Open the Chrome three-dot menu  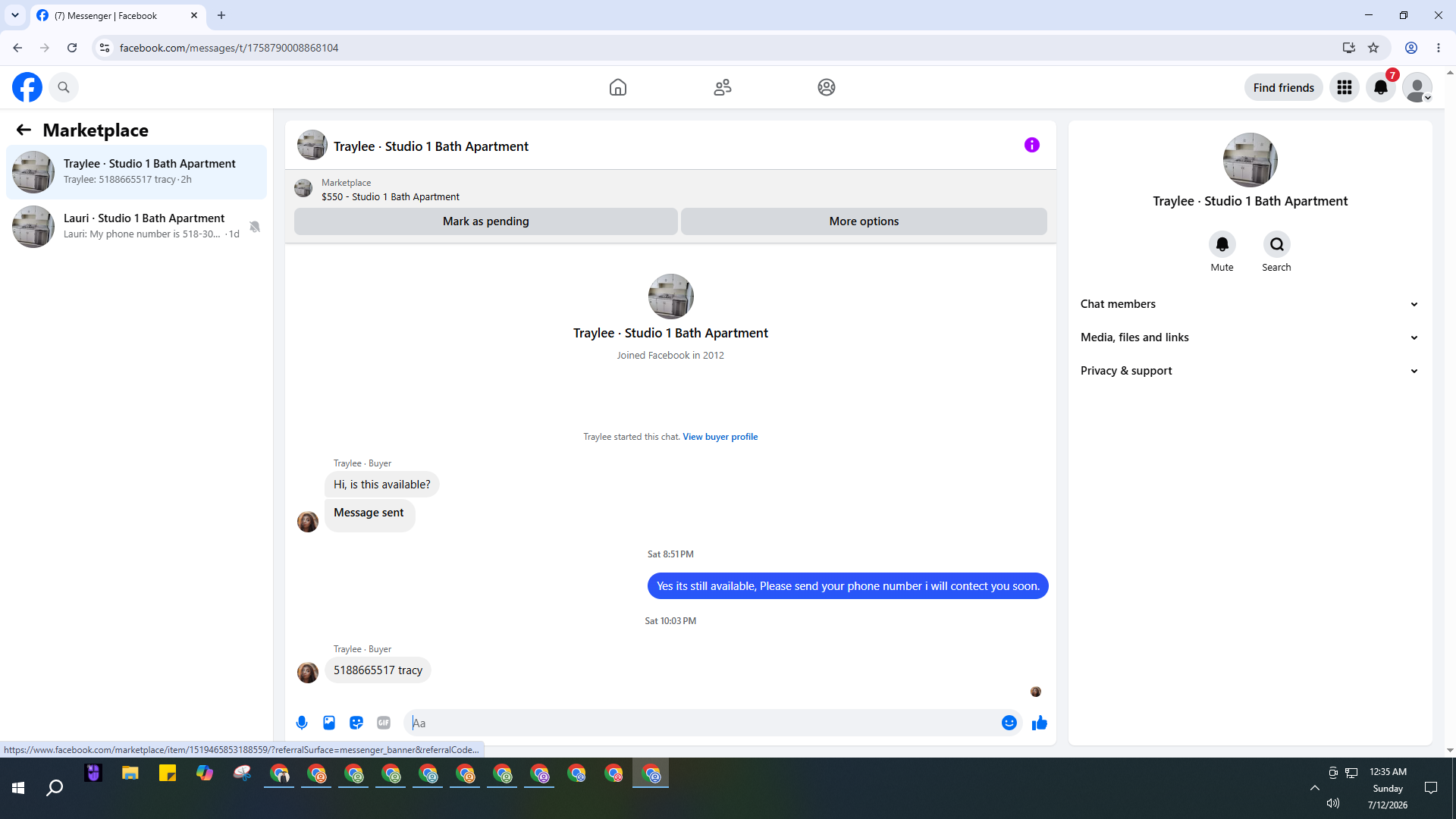click(x=1439, y=48)
